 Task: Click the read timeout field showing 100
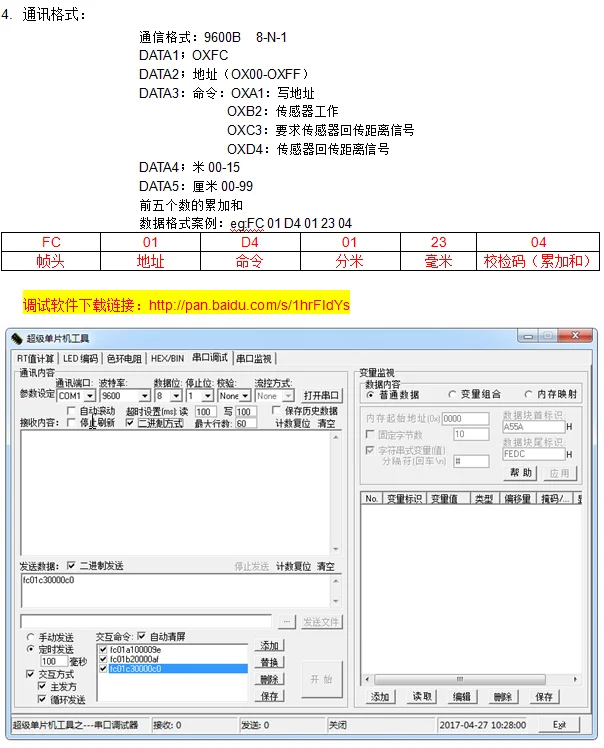coord(206,412)
